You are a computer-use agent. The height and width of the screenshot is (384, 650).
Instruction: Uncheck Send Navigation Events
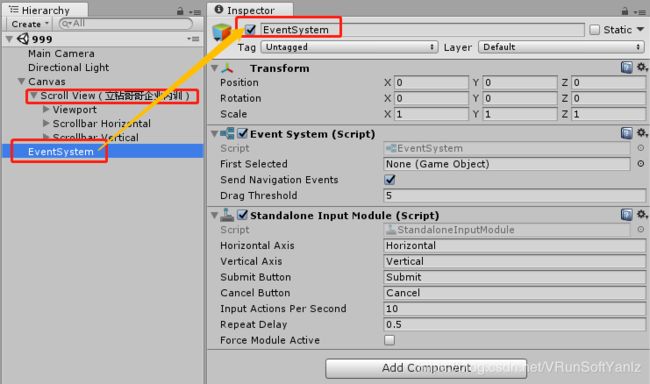pyautogui.click(x=390, y=180)
